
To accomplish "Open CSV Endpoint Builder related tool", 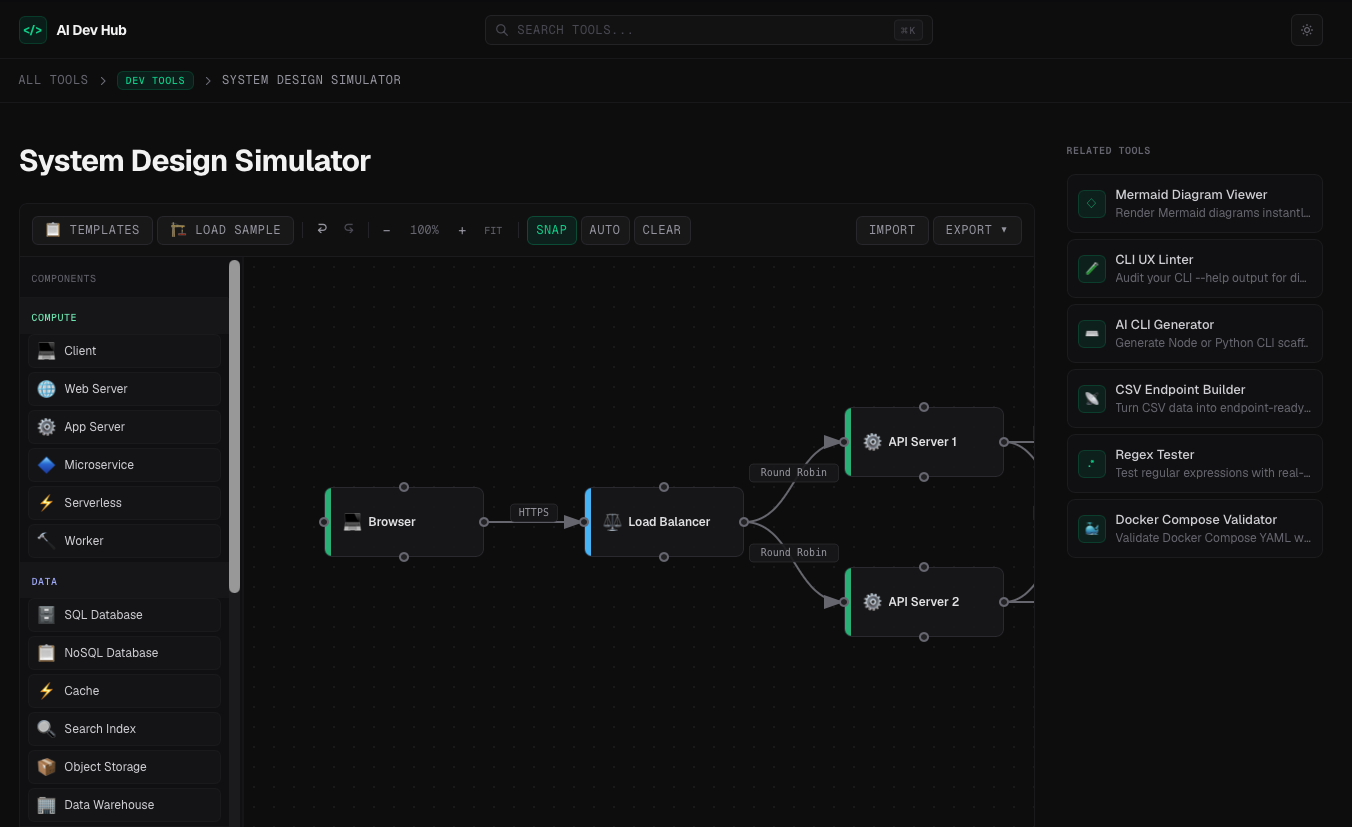I will pos(1195,399).
